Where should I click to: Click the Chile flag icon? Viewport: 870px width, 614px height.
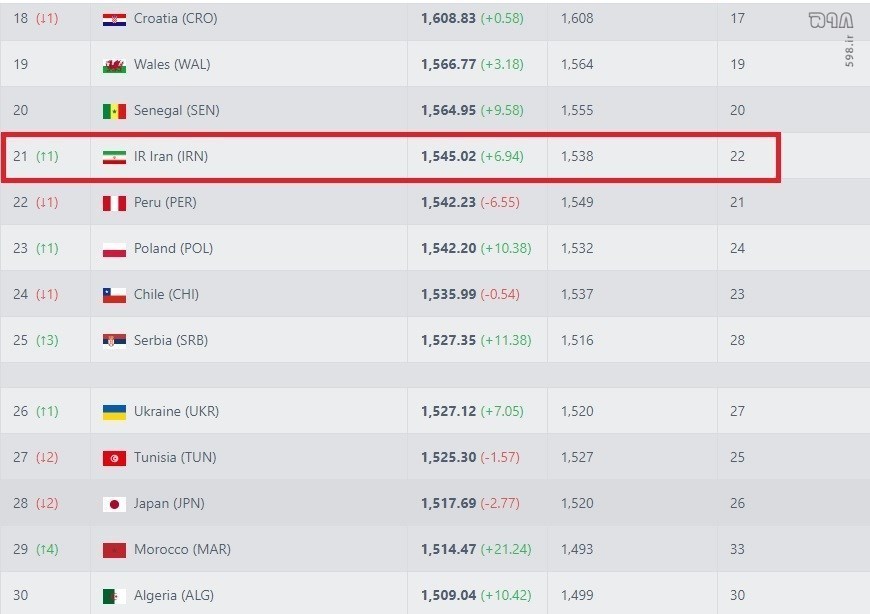[114, 295]
